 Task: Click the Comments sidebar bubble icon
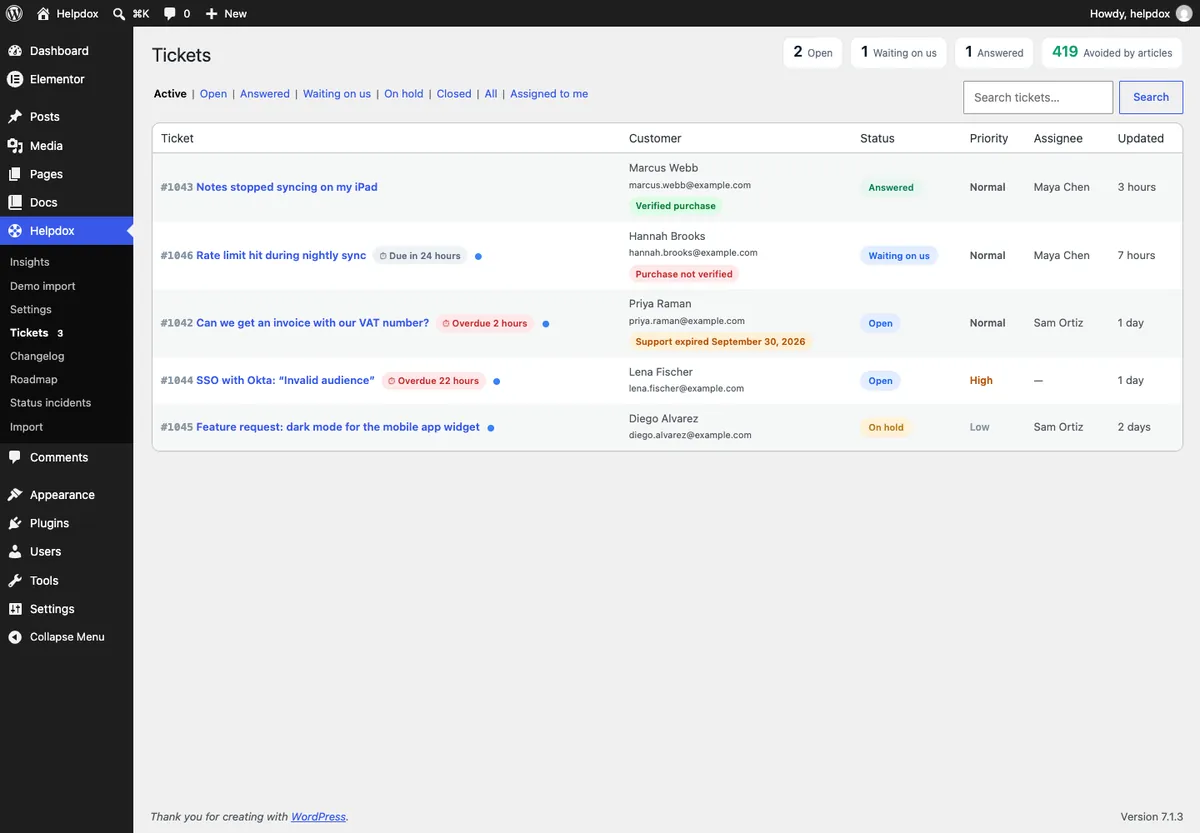click(x=15, y=457)
